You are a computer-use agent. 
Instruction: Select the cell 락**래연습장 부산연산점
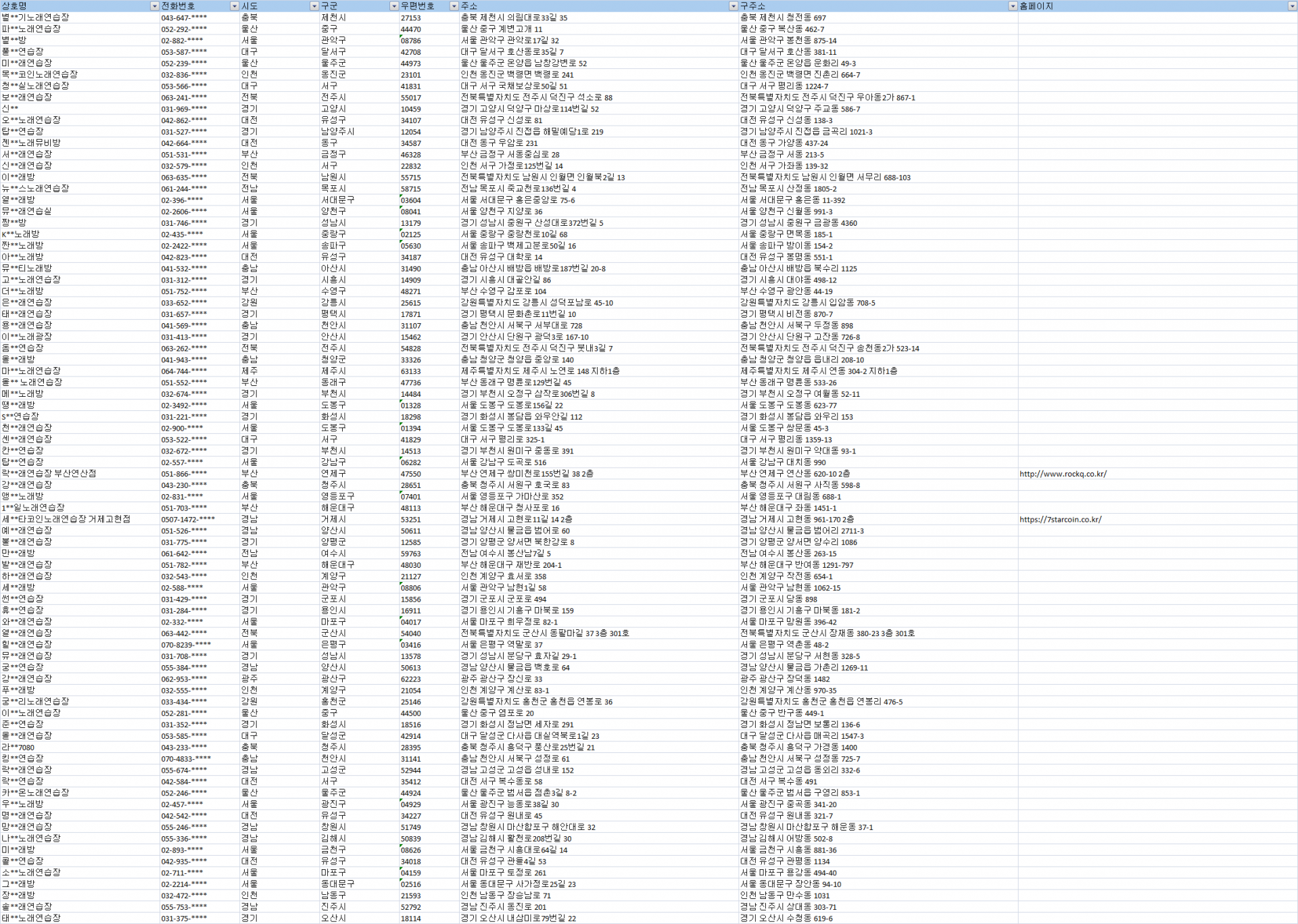pyautogui.click(x=49, y=474)
